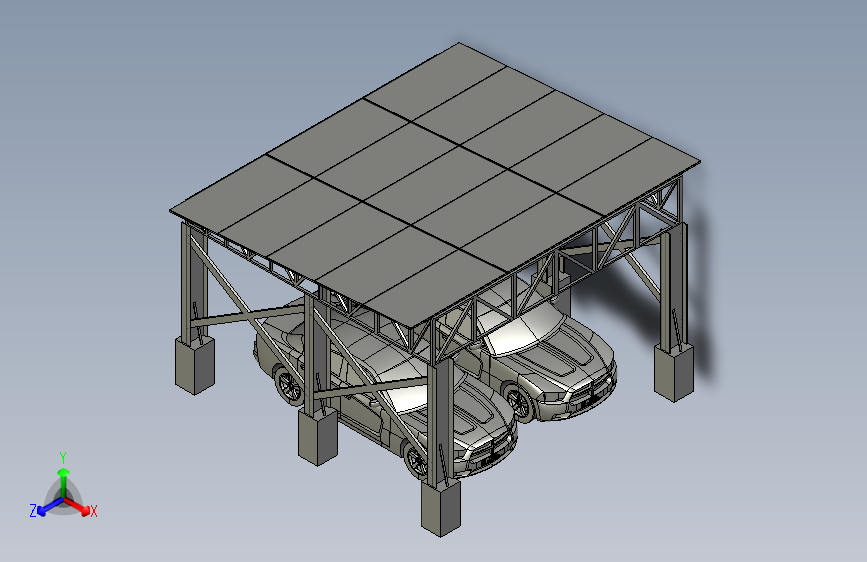Click the green Y axis arrow of the triad
This screenshot has width=867, height=562.
tap(64, 481)
